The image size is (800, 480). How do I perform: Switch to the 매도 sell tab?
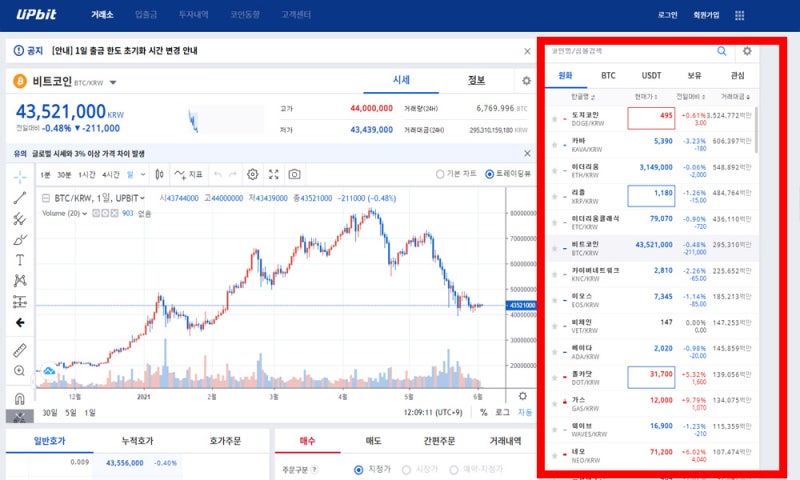pos(373,441)
